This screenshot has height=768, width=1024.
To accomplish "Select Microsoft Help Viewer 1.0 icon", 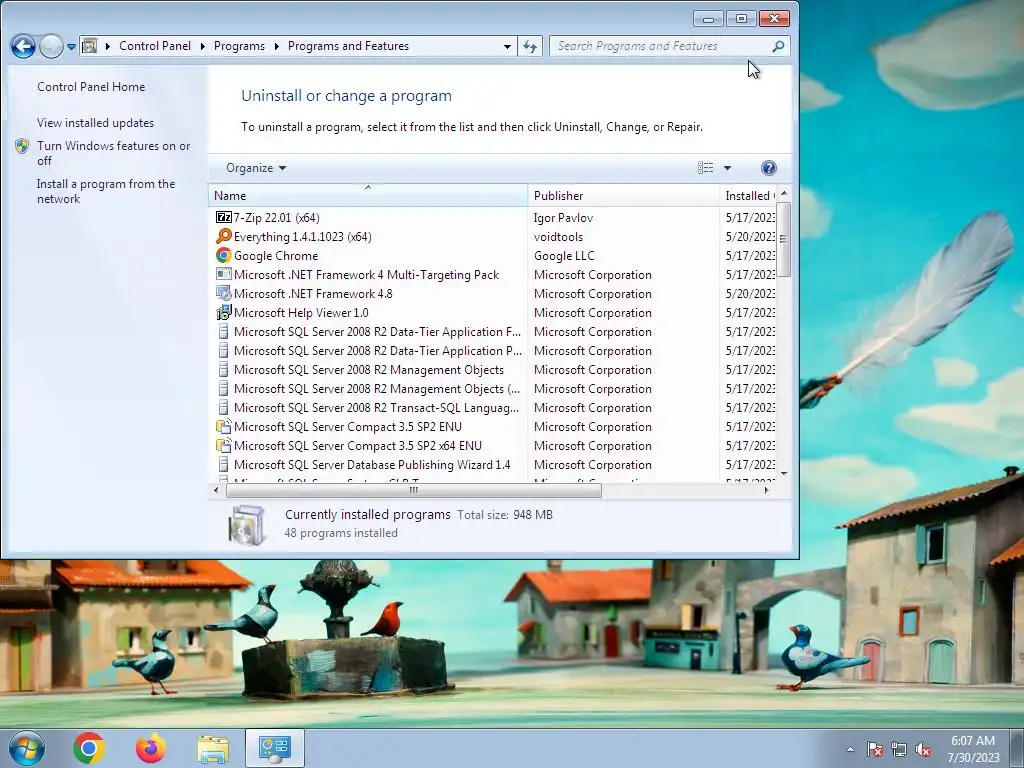I will (223, 312).
